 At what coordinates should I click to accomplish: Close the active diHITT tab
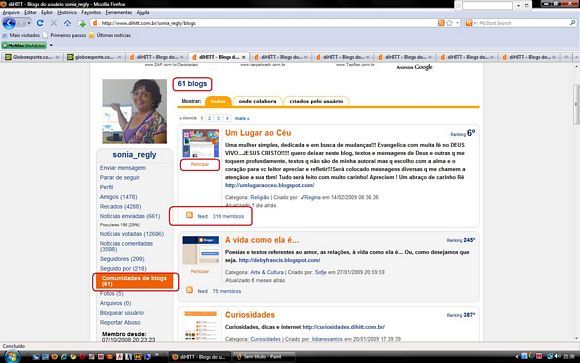[x=243, y=57]
